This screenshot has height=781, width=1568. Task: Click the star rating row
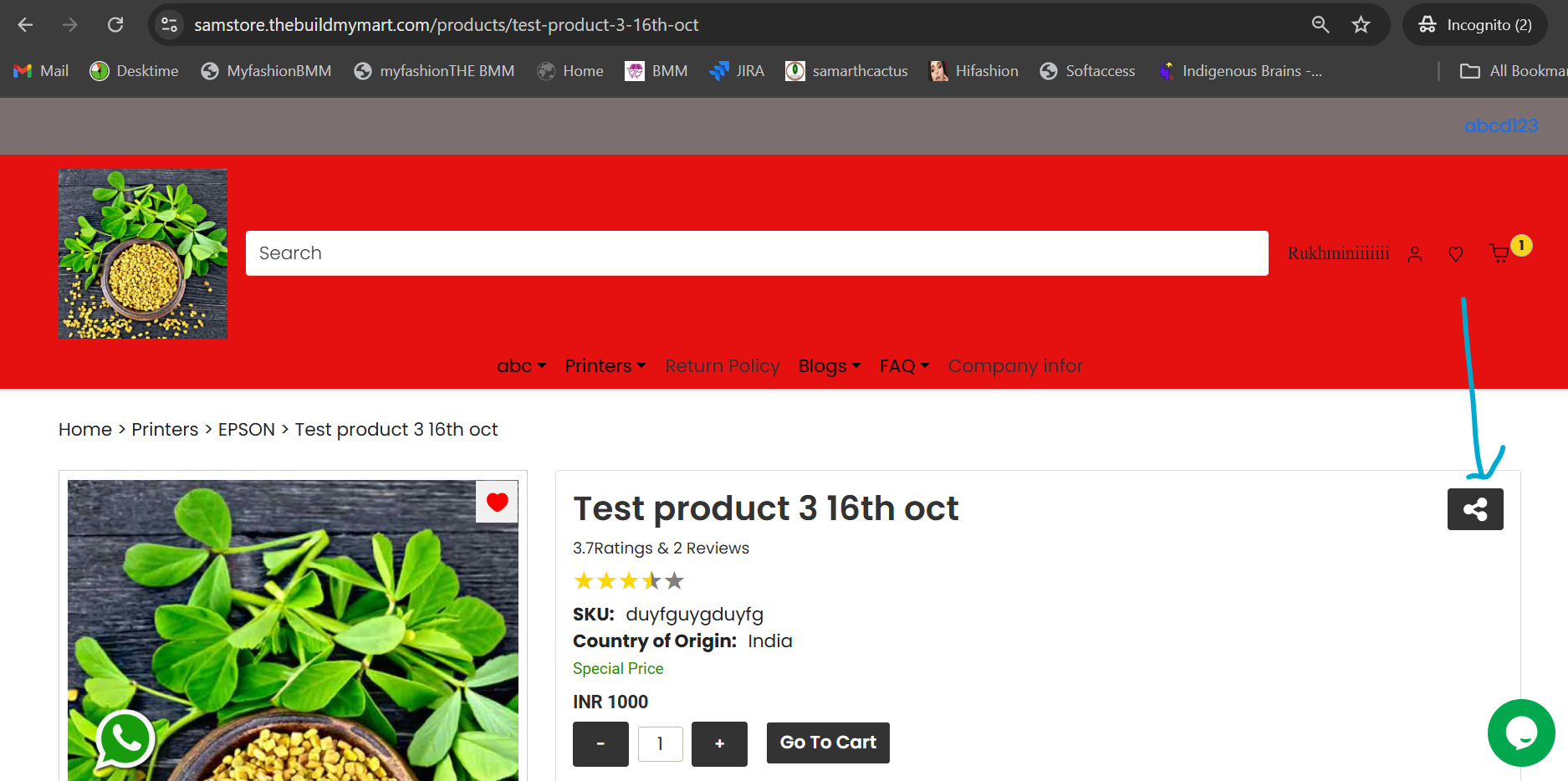(x=629, y=580)
